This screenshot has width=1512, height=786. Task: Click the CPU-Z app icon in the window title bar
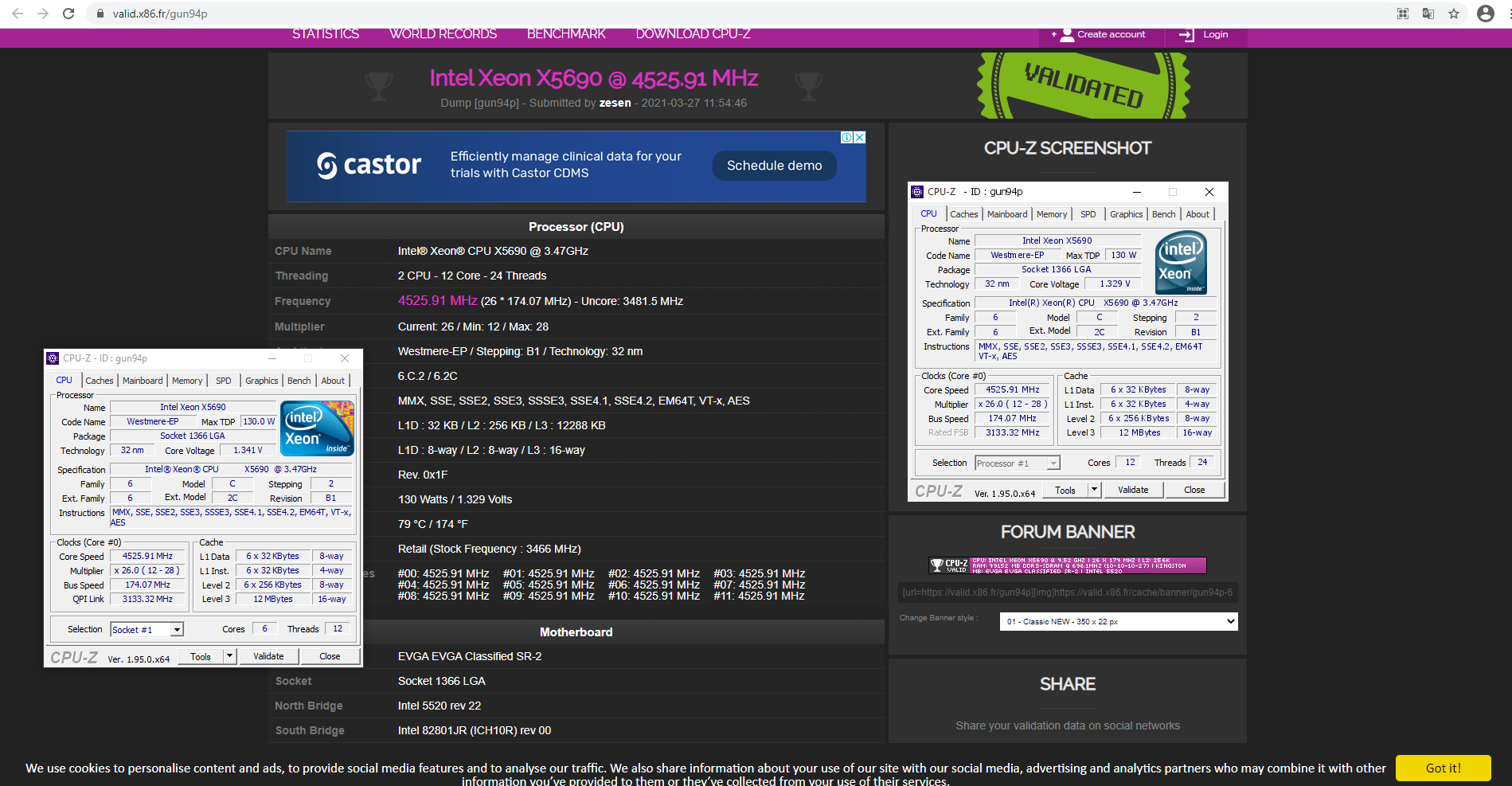(53, 358)
